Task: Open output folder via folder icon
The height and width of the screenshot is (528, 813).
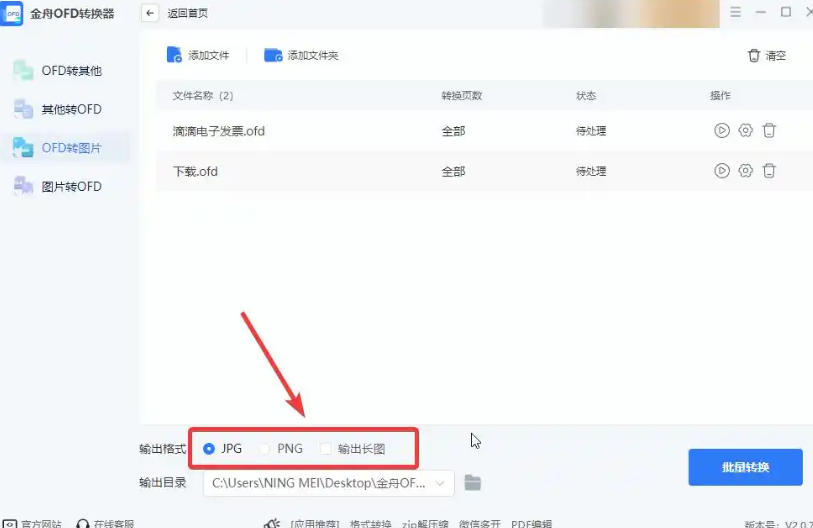Action: click(472, 483)
